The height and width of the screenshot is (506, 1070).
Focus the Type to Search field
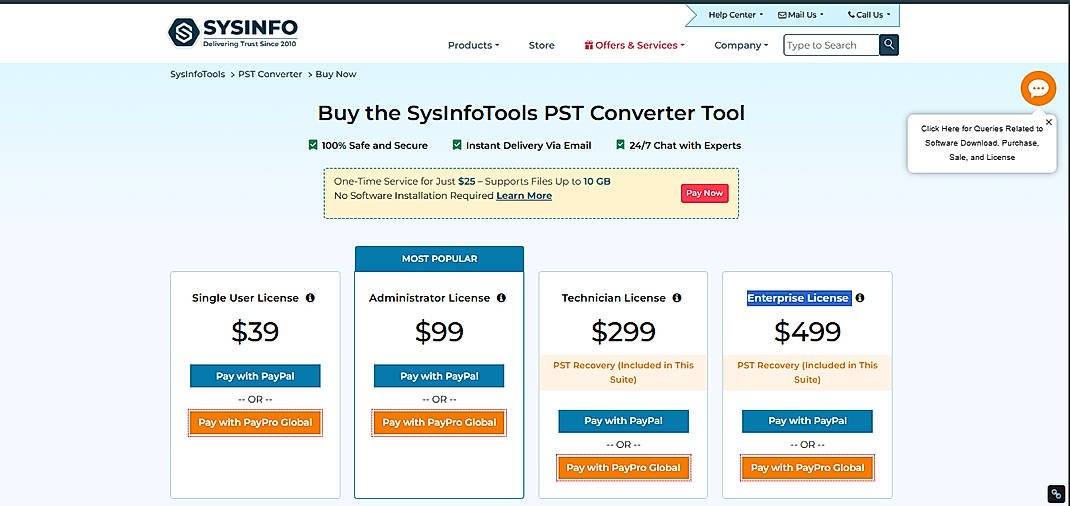point(831,45)
